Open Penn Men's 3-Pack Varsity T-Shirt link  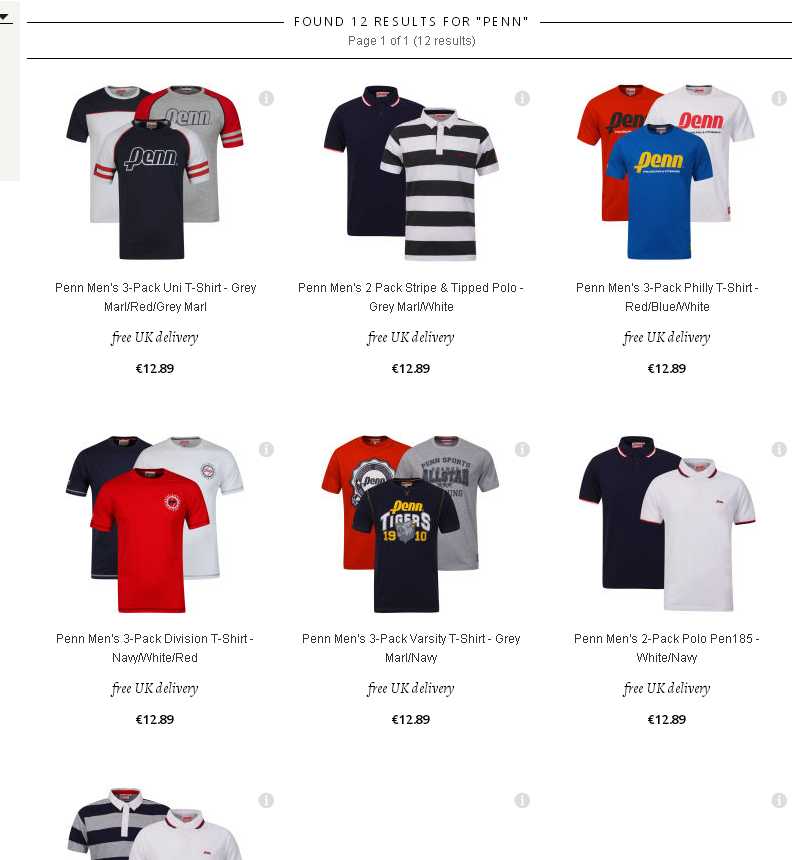411,648
